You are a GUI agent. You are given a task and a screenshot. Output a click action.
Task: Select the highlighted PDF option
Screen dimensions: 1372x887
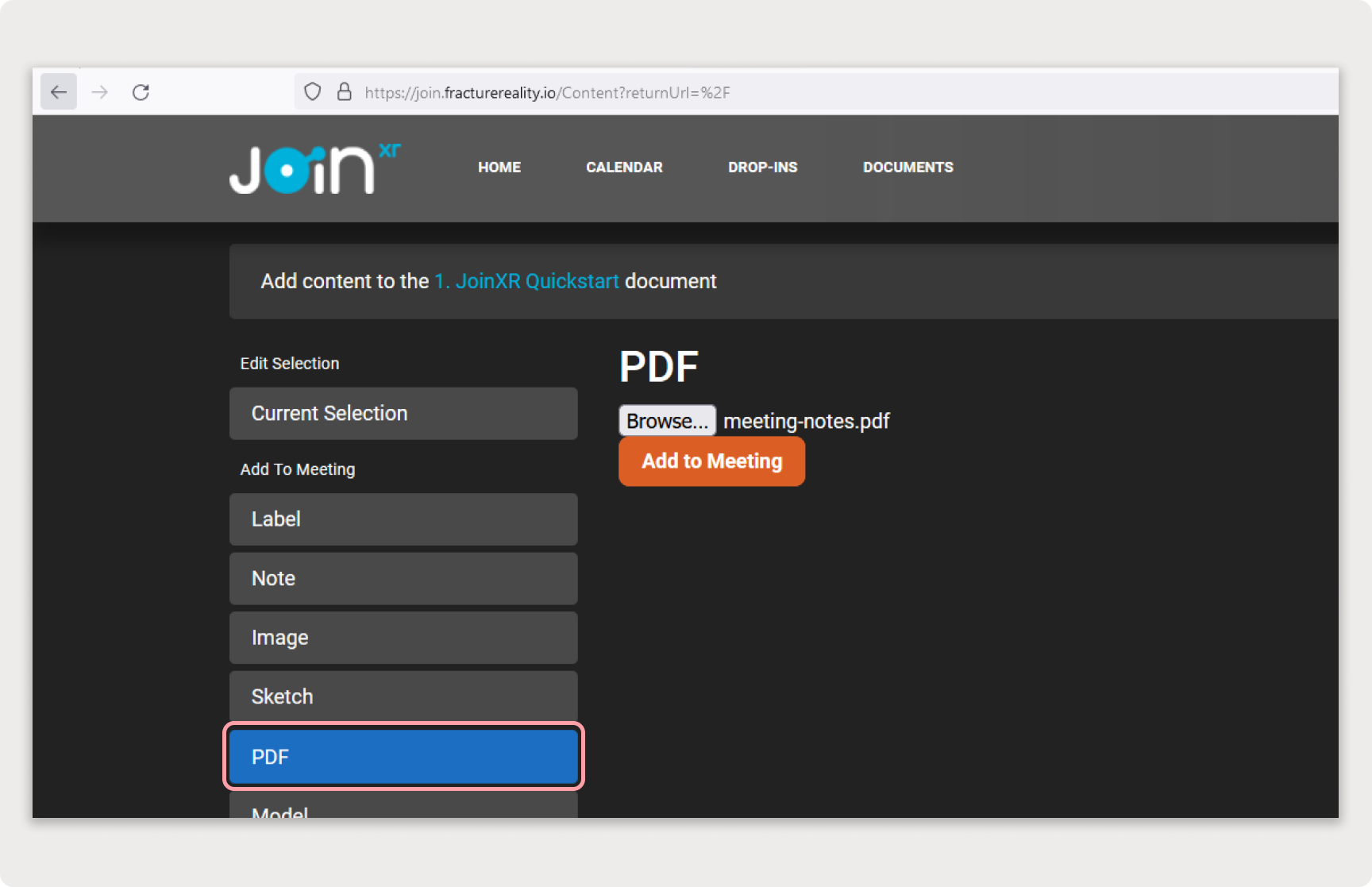point(403,757)
